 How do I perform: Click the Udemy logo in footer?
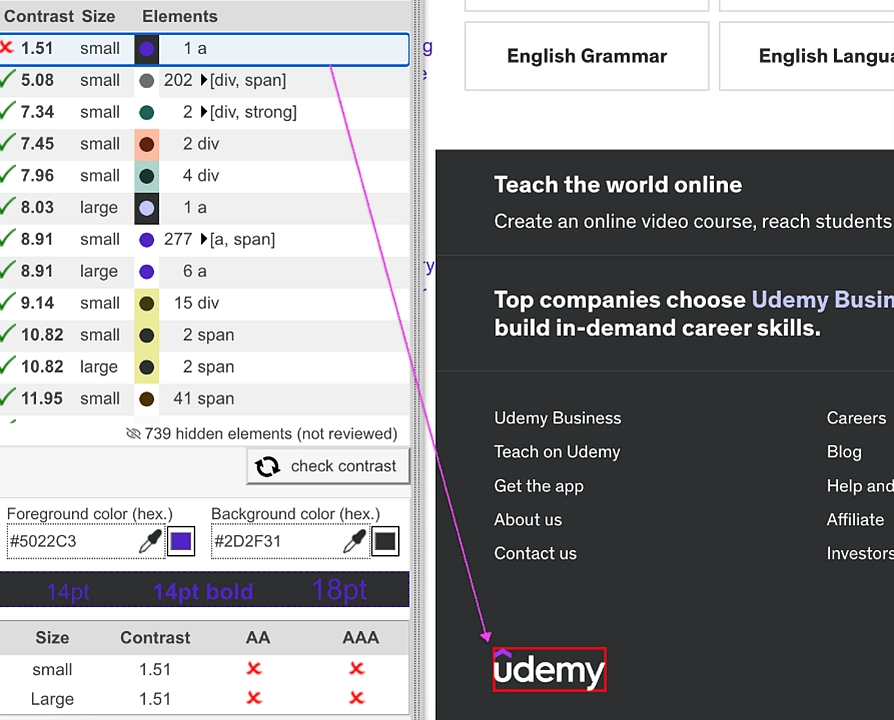pyautogui.click(x=549, y=669)
